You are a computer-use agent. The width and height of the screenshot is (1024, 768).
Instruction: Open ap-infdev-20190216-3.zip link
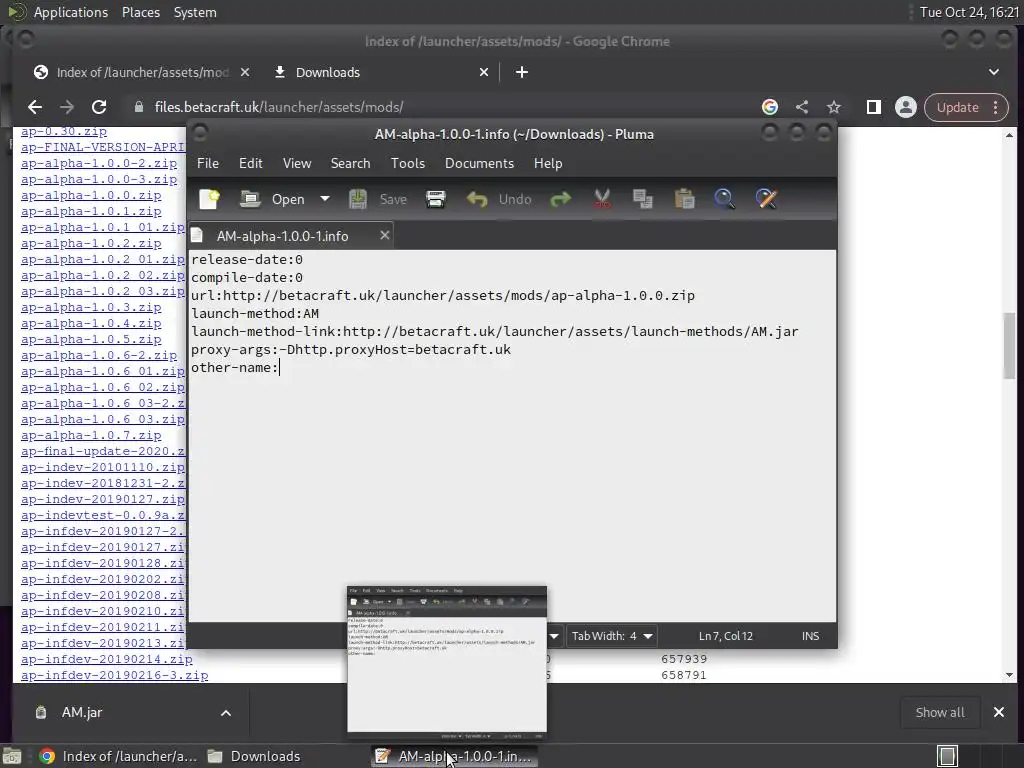[114, 675]
